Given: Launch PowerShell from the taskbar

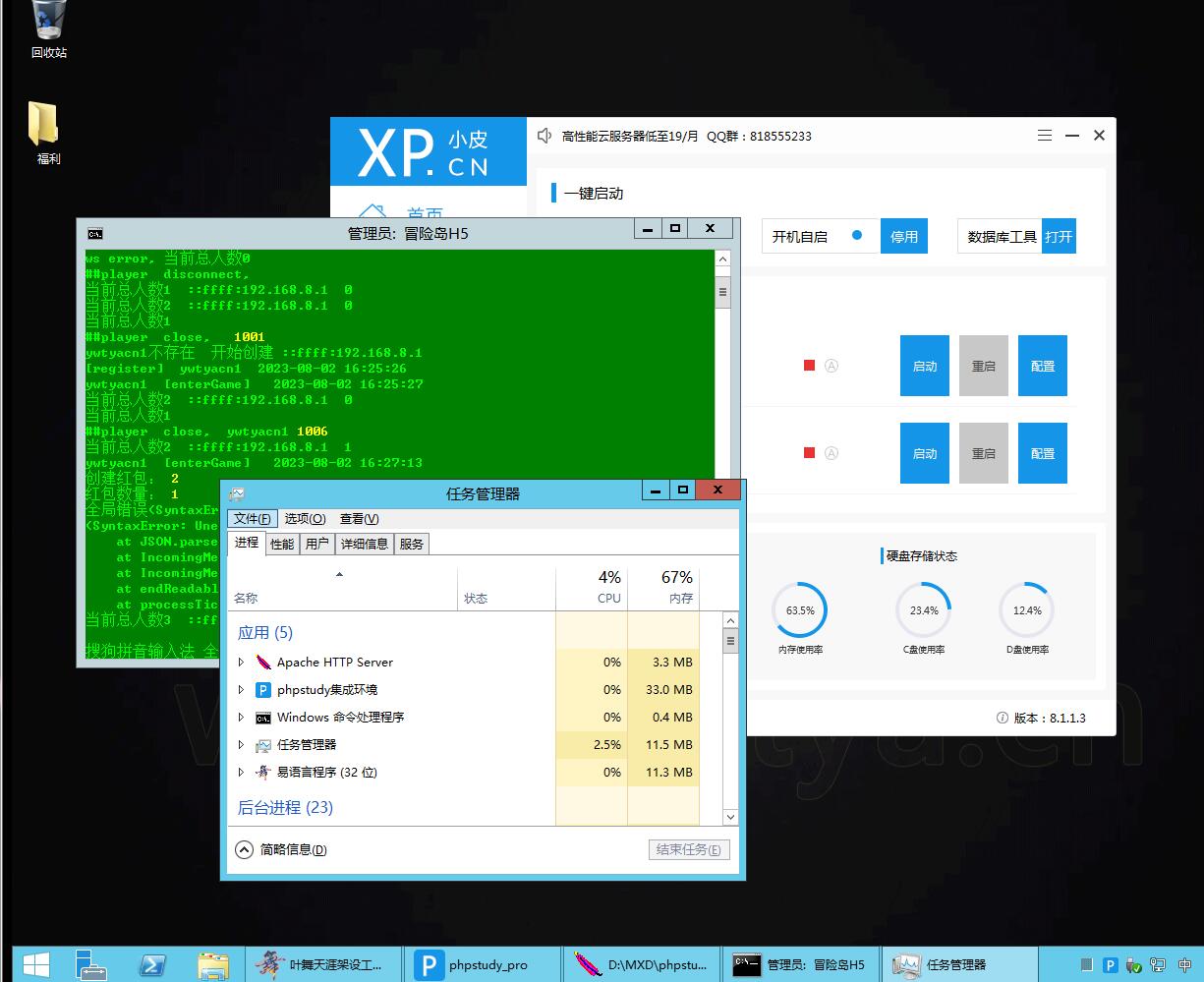Looking at the screenshot, I should click(x=152, y=964).
